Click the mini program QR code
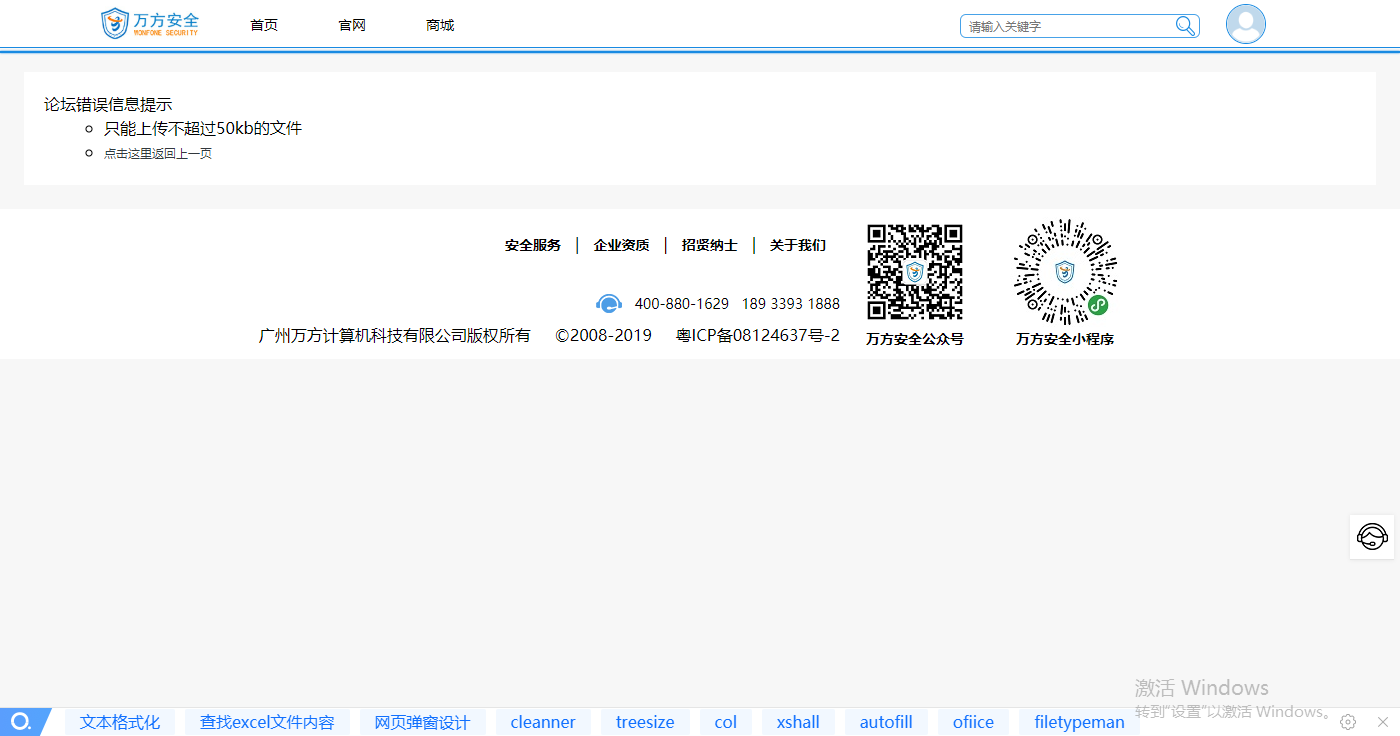 point(1065,272)
